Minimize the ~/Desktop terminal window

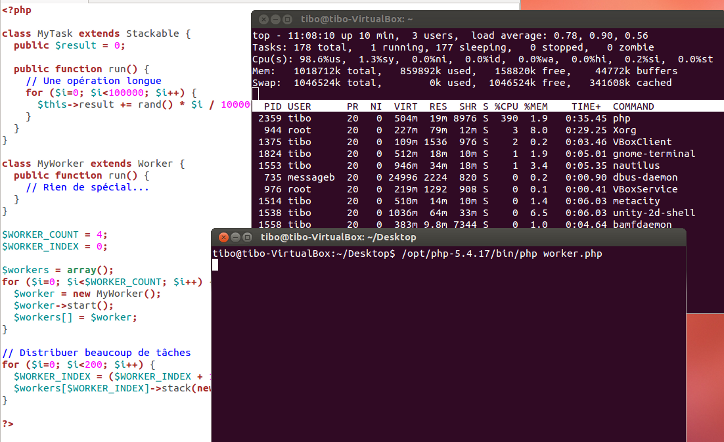coord(235,237)
